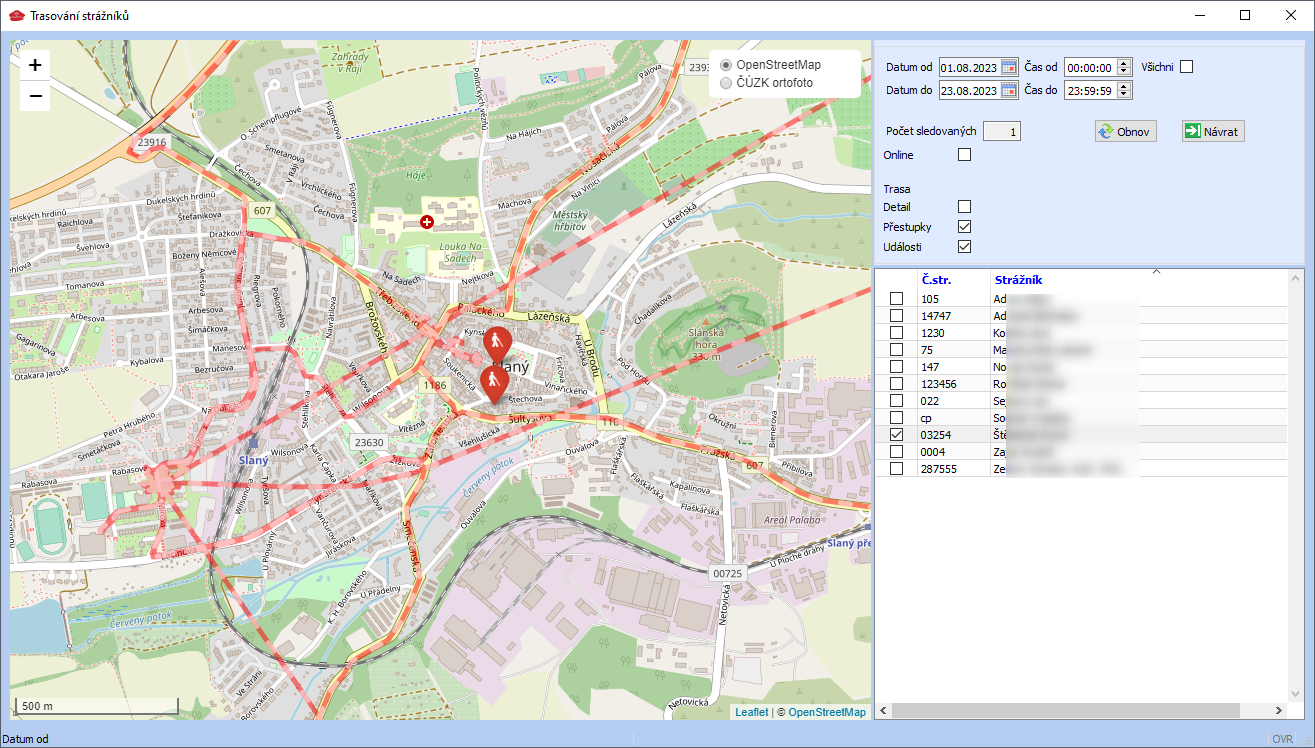This screenshot has width=1315, height=748.
Task: Open calendar picker for Datum do
Action: 1009,90
